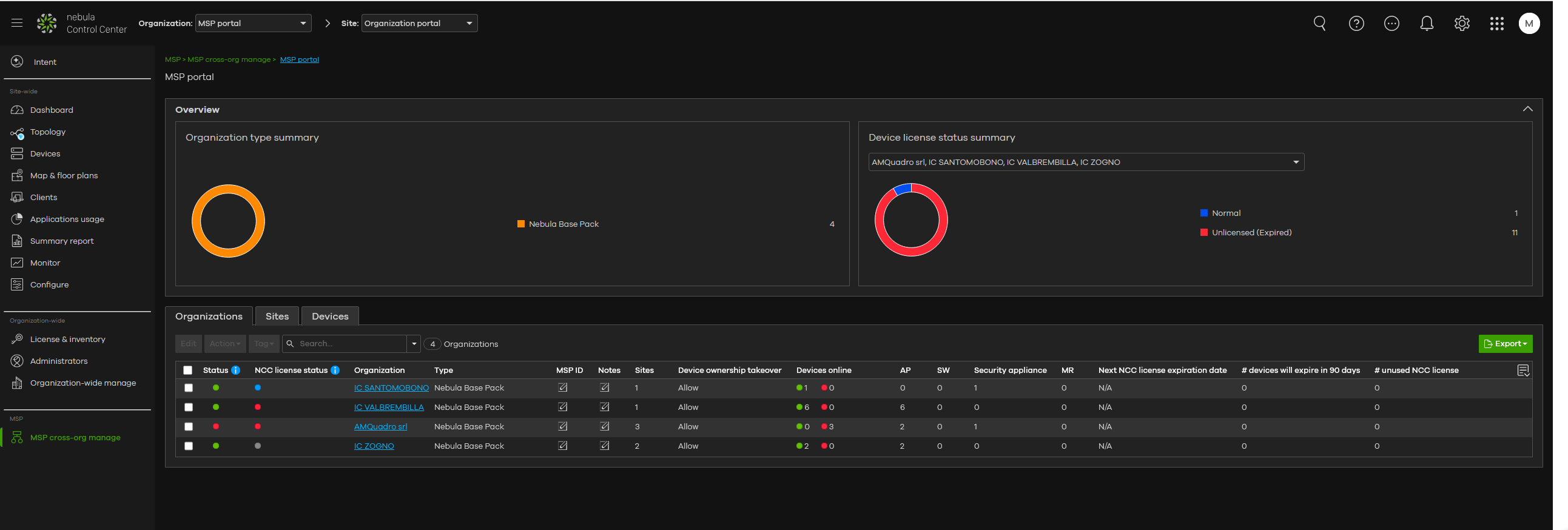Open the Site dropdown showing Organization portal
This screenshot has width=1568, height=530.
(419, 23)
